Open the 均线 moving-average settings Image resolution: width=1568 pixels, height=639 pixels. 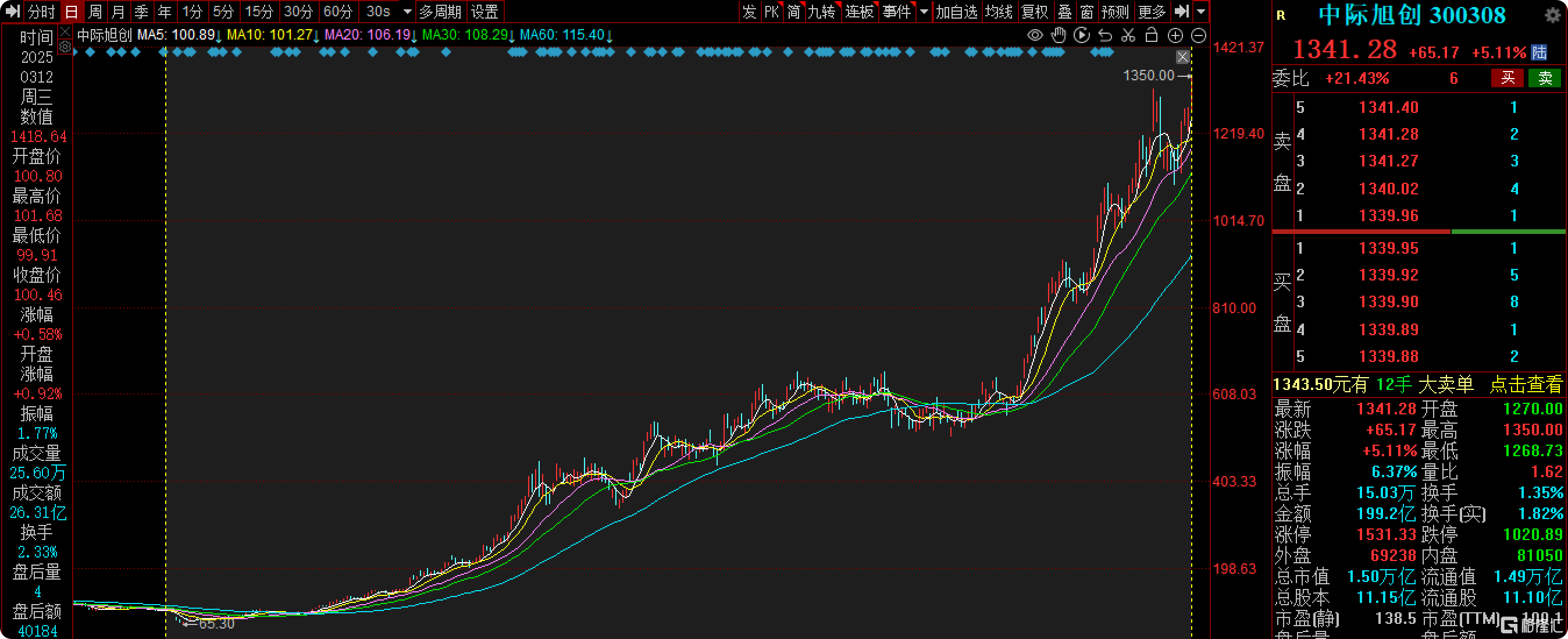pos(999,12)
